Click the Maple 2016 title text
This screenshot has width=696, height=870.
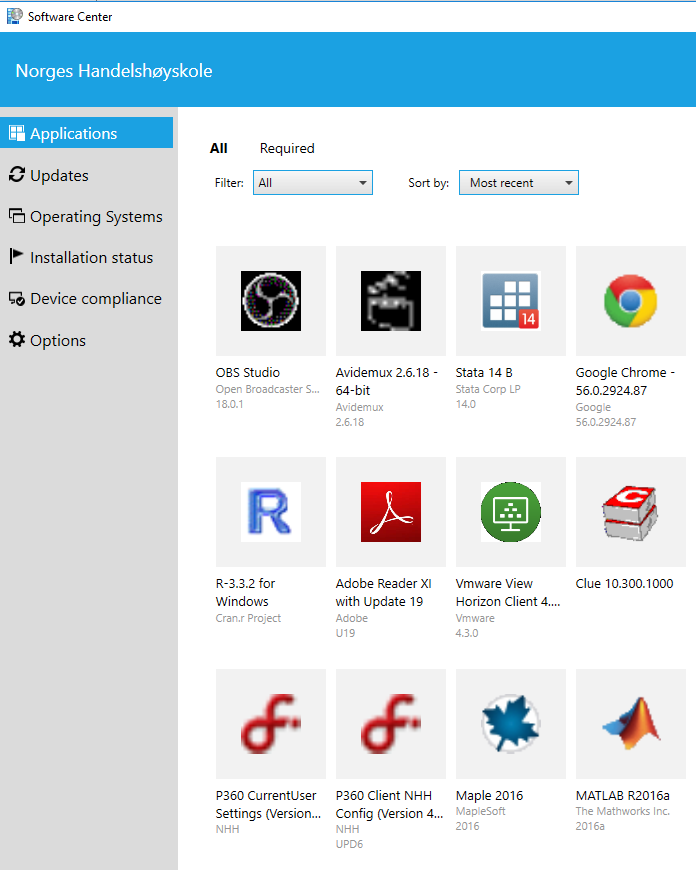click(x=489, y=796)
